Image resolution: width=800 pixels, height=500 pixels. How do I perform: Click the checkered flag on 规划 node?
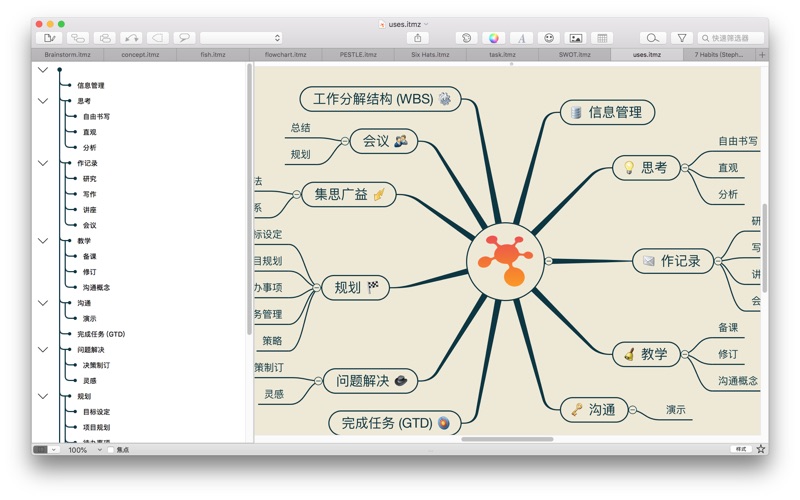[373, 287]
